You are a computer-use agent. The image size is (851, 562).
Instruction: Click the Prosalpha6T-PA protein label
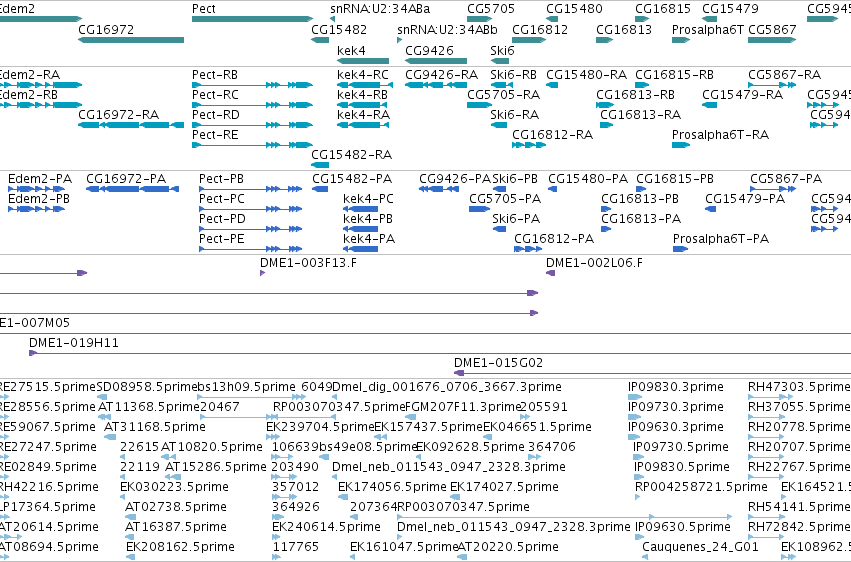click(721, 239)
